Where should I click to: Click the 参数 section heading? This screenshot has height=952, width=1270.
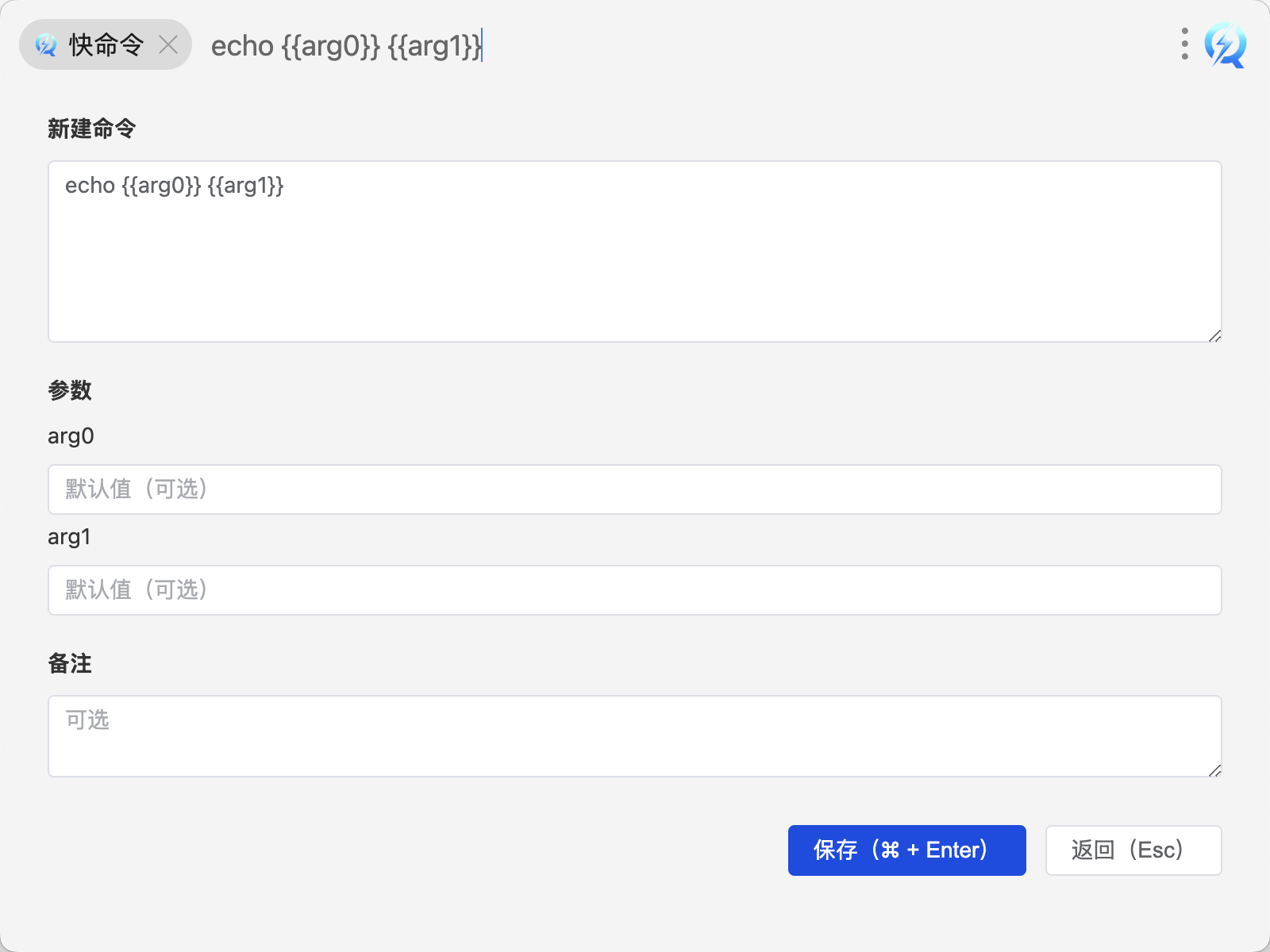pos(70,390)
